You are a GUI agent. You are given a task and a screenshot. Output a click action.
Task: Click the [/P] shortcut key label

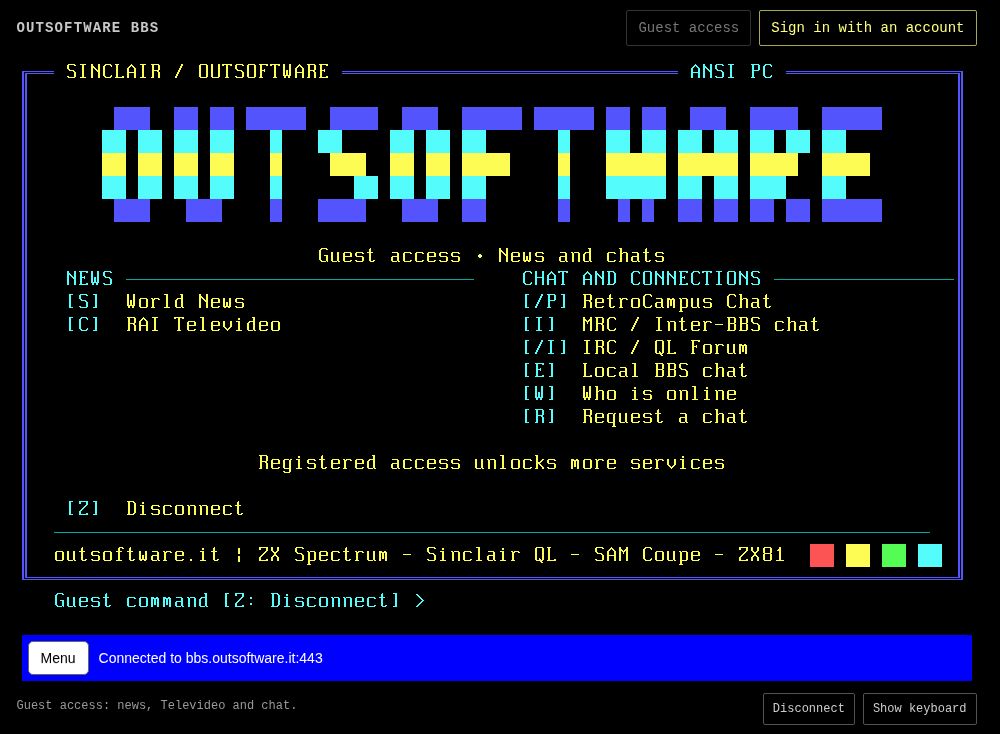coord(545,302)
